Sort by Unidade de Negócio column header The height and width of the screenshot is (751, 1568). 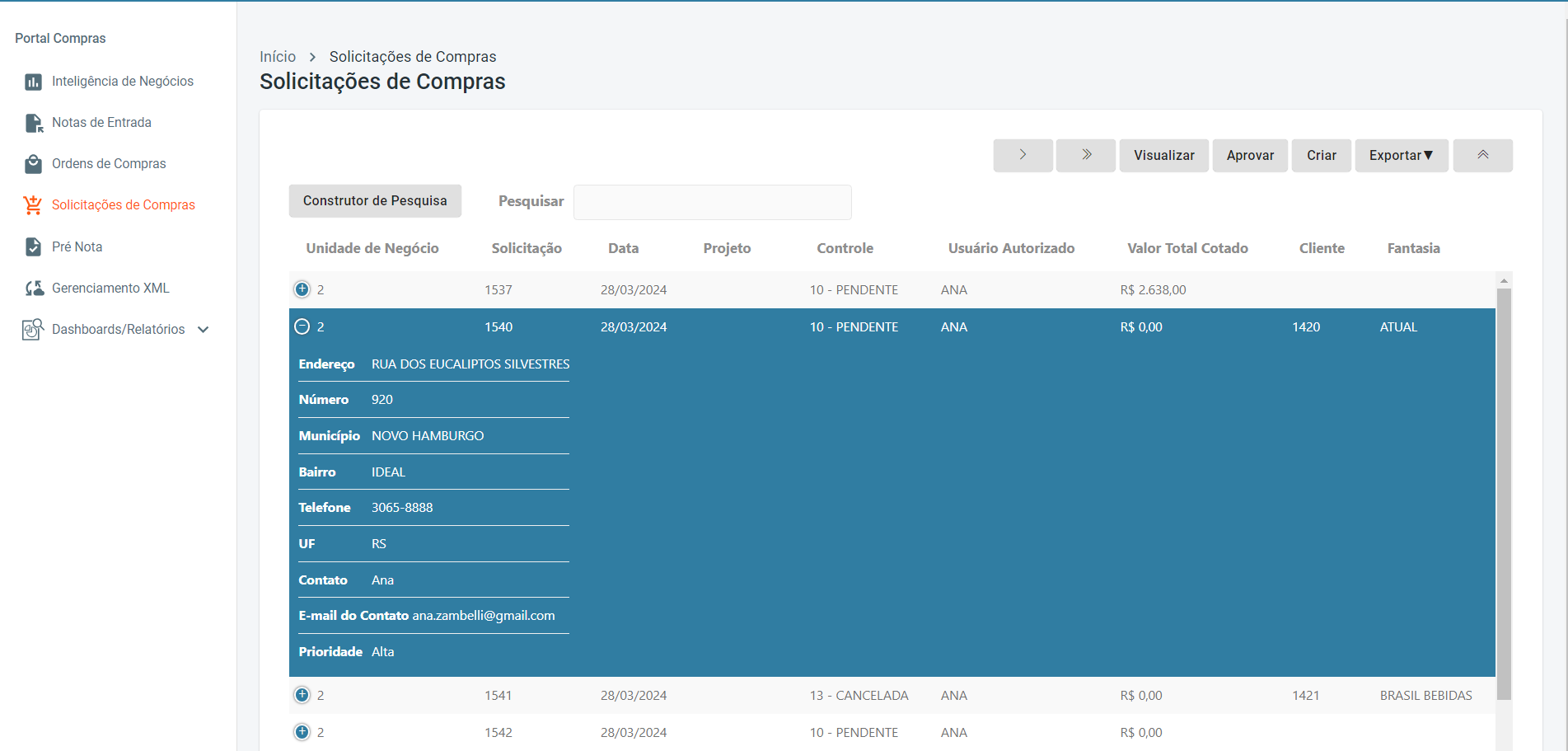(372, 248)
